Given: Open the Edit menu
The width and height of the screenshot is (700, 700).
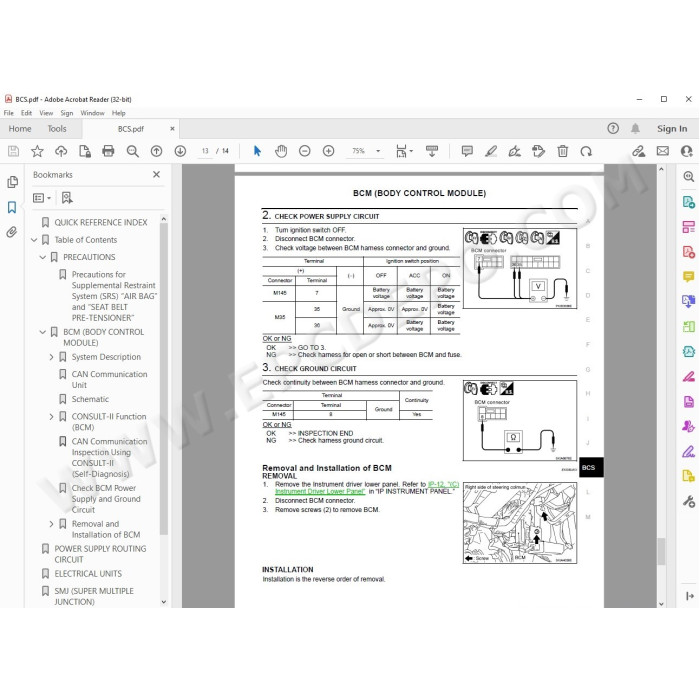Looking at the screenshot, I should pos(26,113).
